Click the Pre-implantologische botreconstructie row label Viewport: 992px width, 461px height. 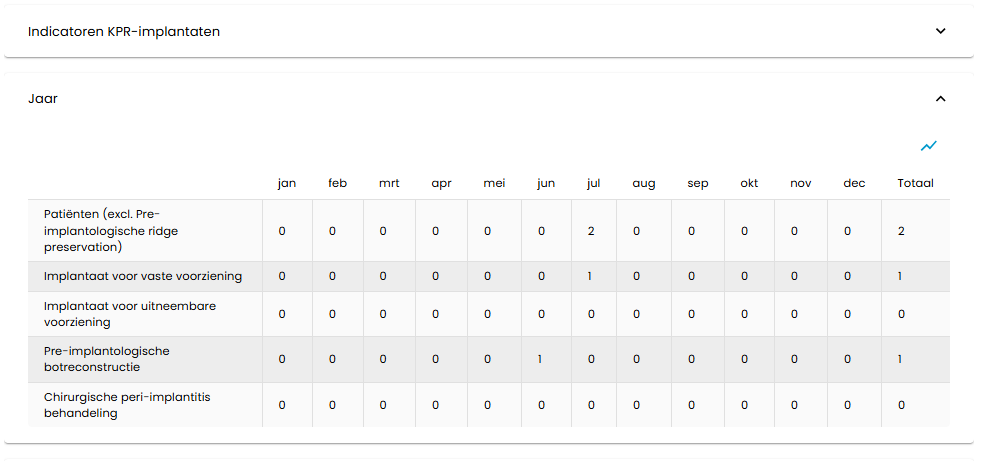coord(107,359)
